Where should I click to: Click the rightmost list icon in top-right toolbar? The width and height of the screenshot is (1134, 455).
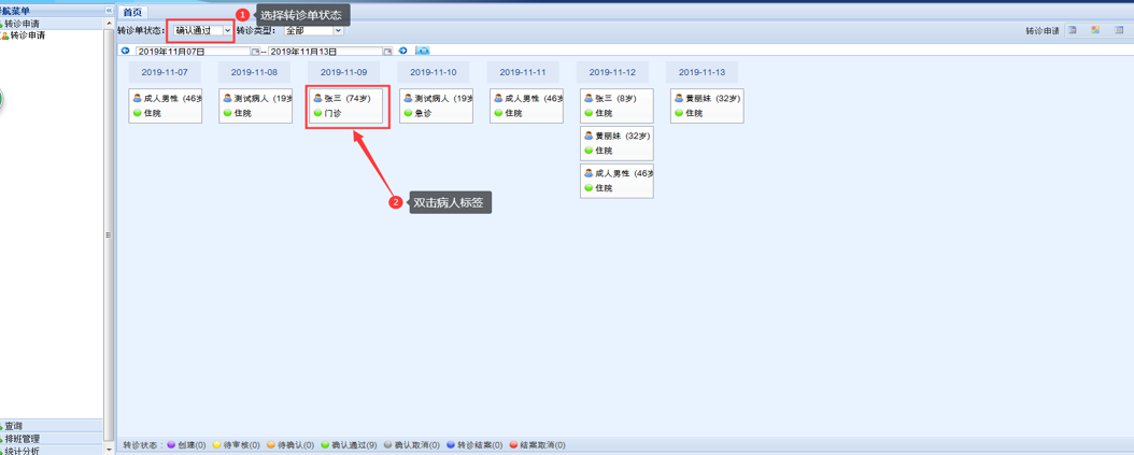coord(1118,31)
